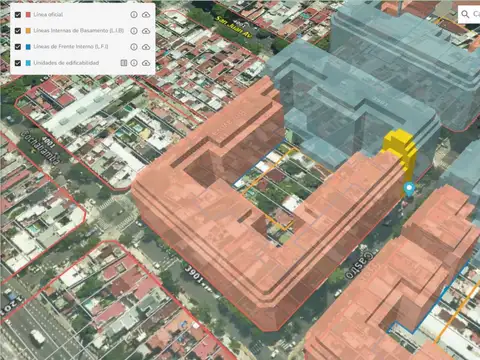Download Unidades de edificabilidad layer
This screenshot has width=480, height=360.
coord(146,63)
